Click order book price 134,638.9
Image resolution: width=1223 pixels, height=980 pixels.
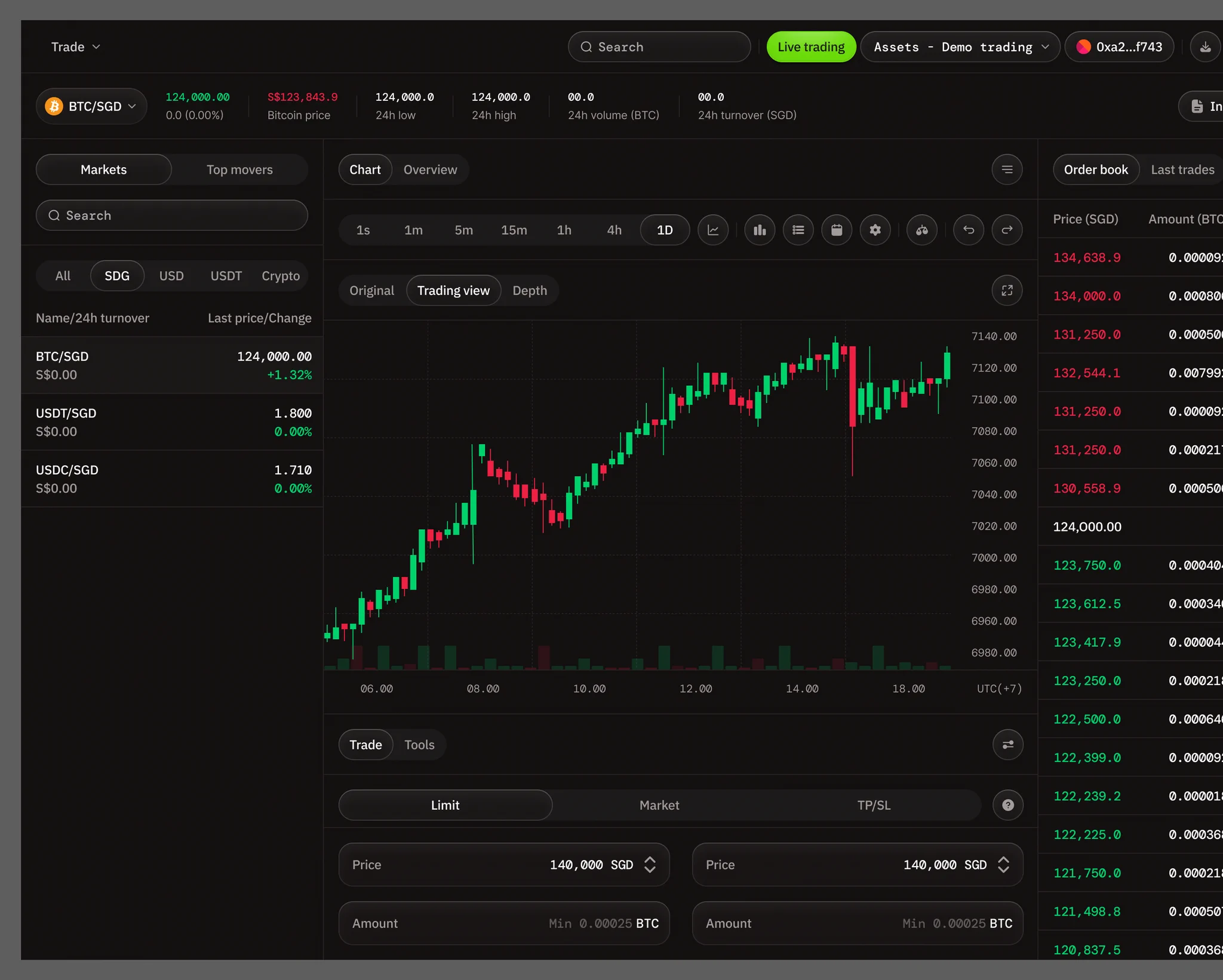(1086, 257)
